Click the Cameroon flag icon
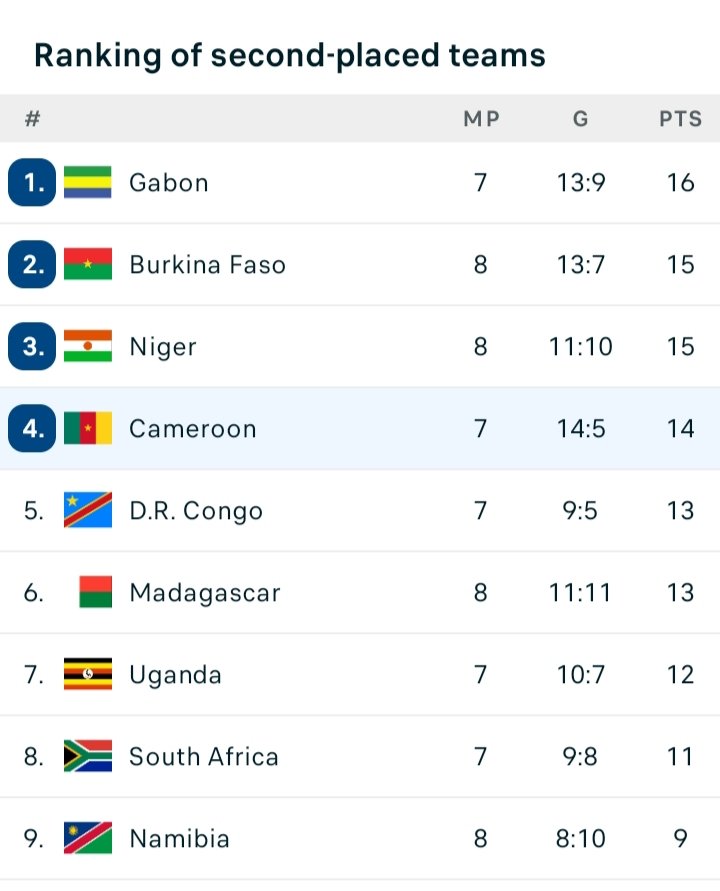Viewport: 720px width, 891px height. (88, 429)
